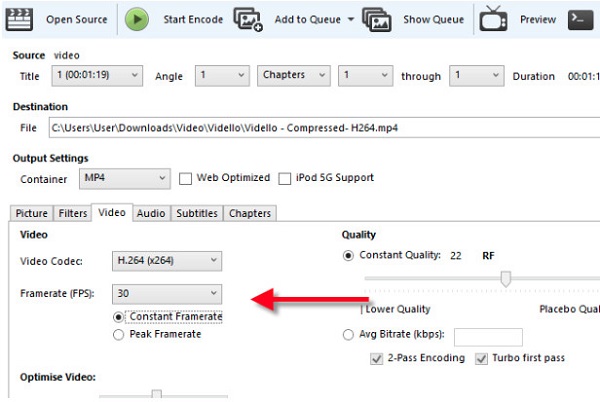Click the Constant Quality slider handle
The width and height of the screenshot is (600, 402).
[x=506, y=279]
